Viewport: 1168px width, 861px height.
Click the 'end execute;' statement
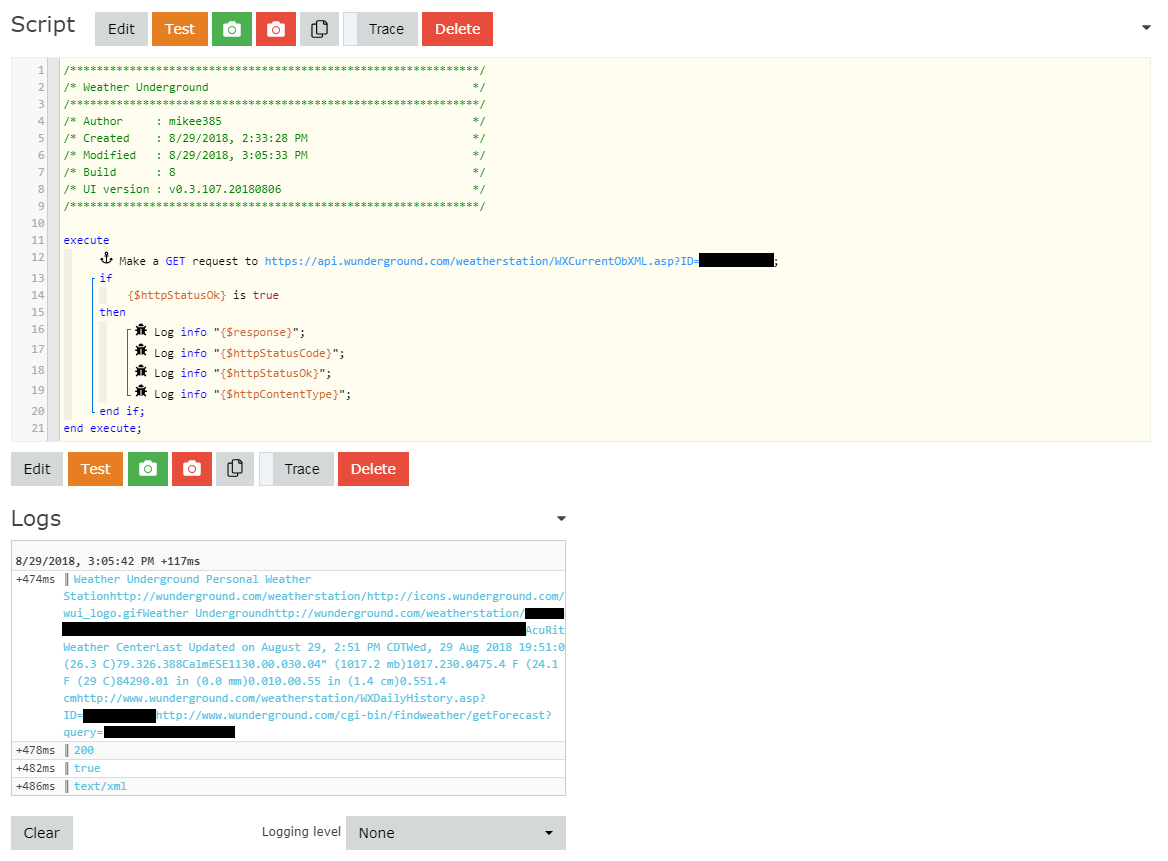[103, 429]
